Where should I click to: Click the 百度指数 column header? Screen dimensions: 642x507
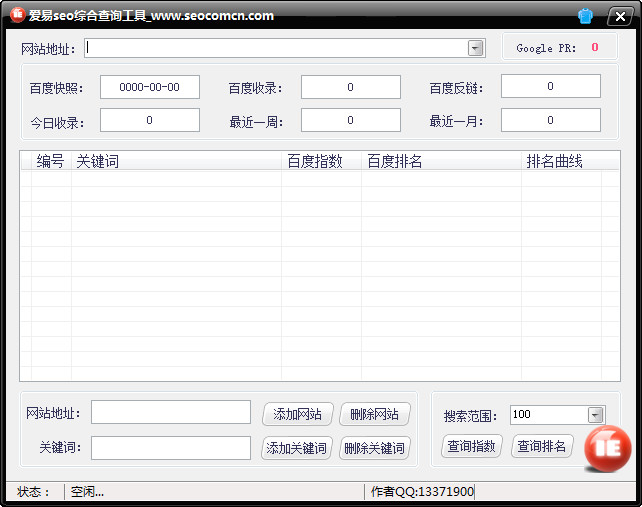coord(321,161)
